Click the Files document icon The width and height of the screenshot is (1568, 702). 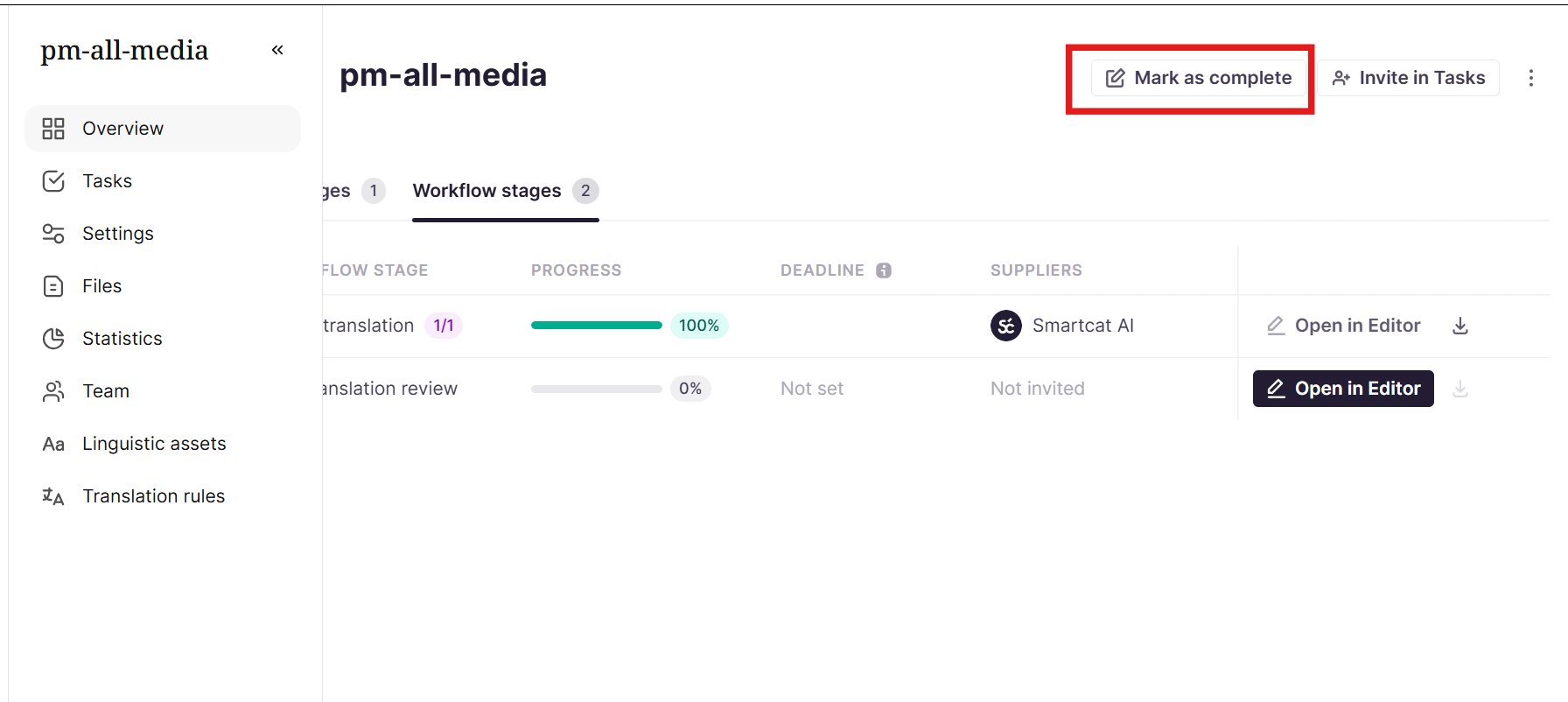click(x=53, y=286)
